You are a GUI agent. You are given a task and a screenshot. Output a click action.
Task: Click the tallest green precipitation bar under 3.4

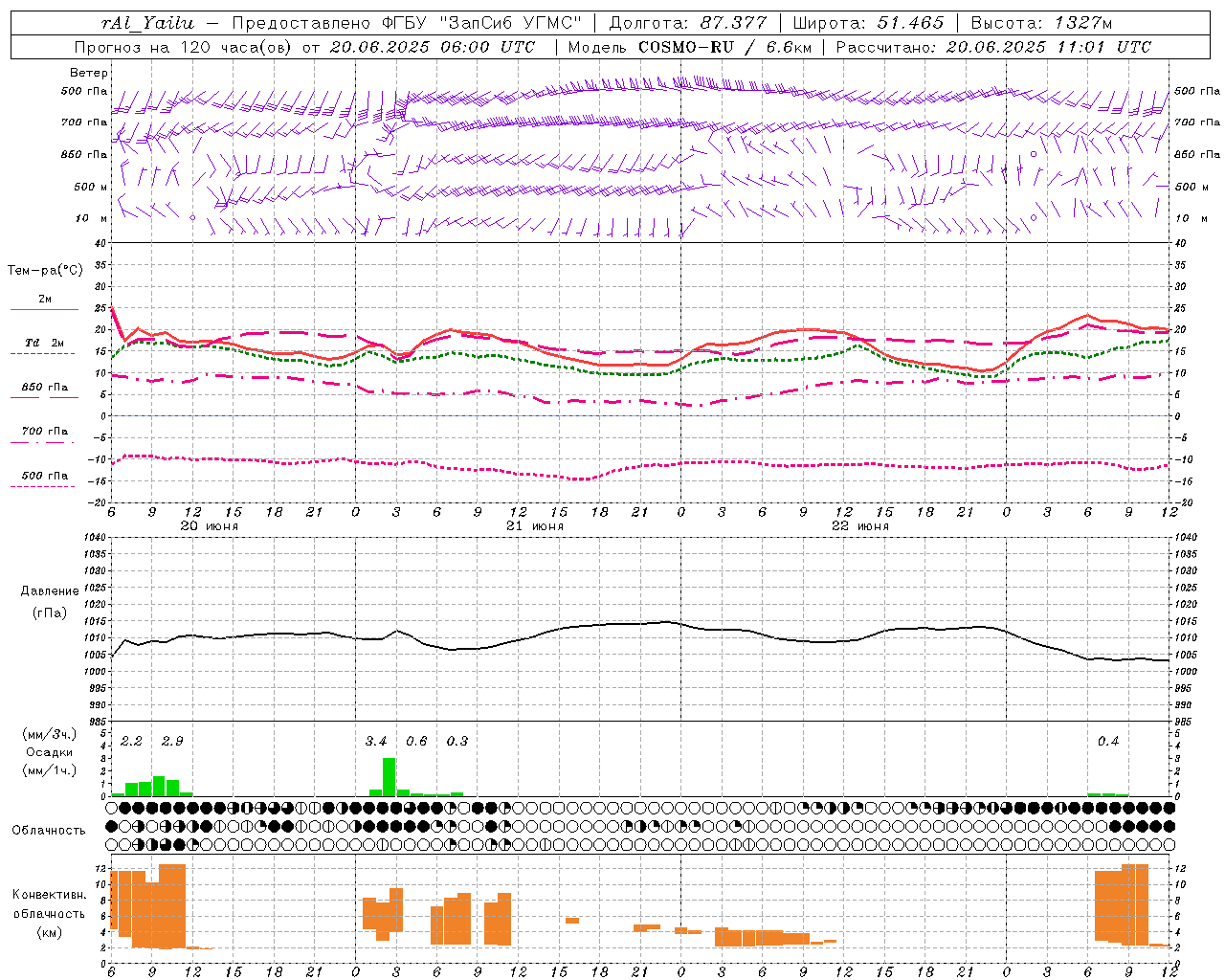click(x=390, y=777)
